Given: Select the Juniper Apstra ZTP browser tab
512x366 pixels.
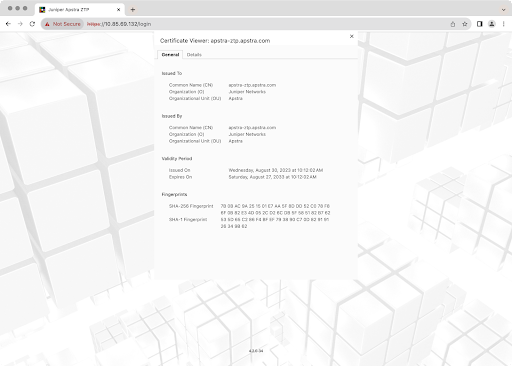Looking at the screenshot, I should 80,10.
